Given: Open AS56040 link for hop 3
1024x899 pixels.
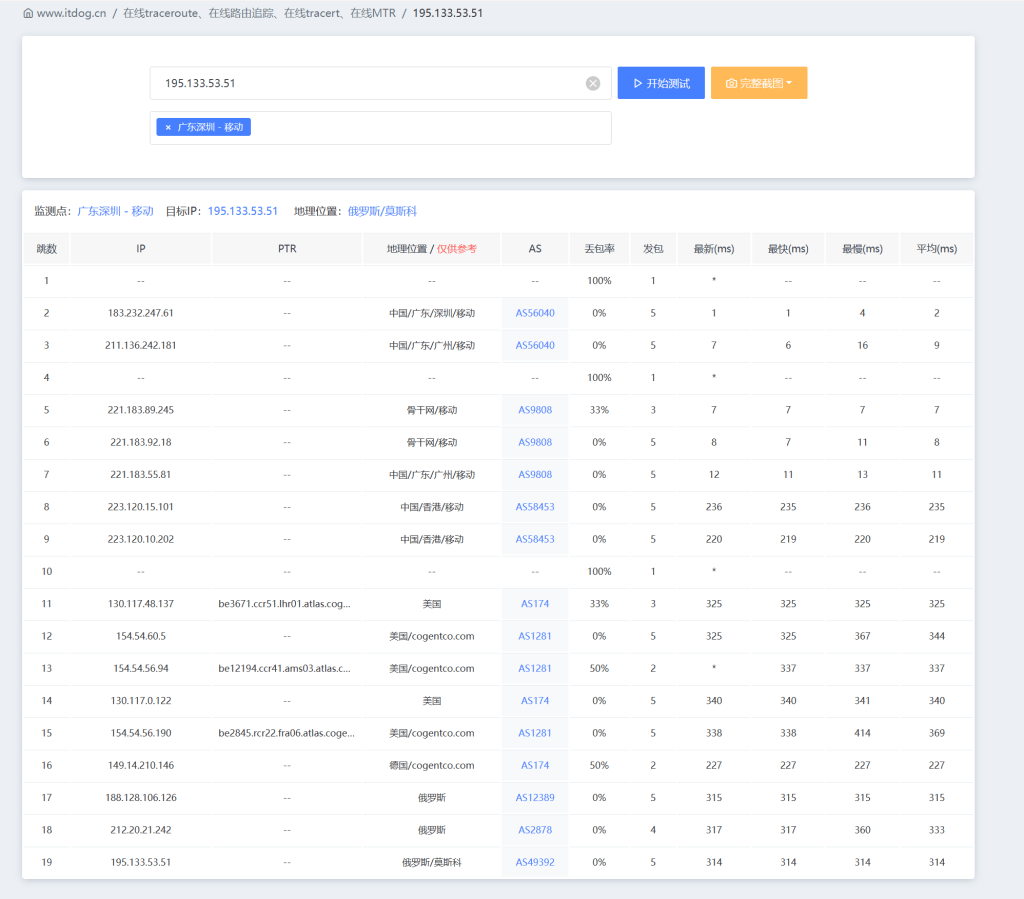Looking at the screenshot, I should (535, 345).
